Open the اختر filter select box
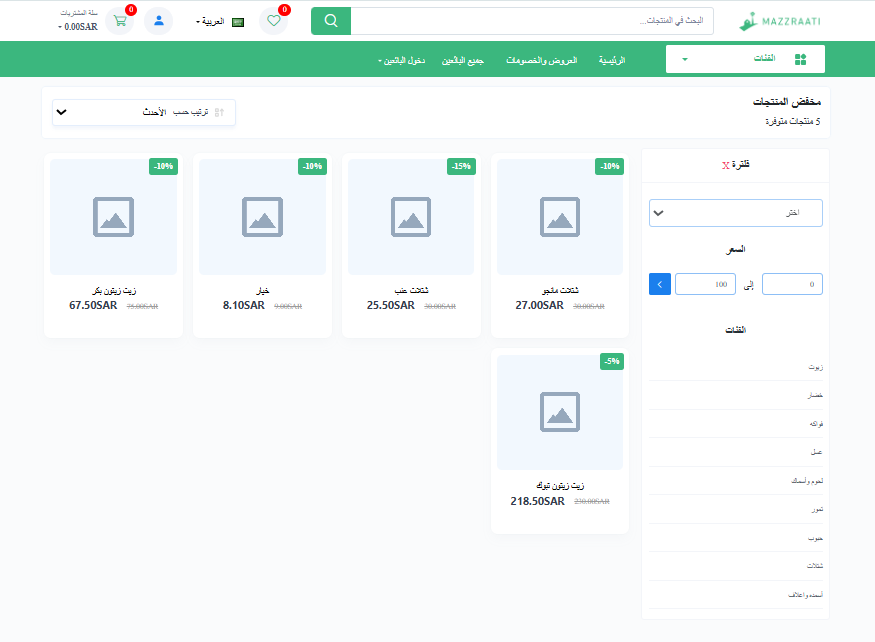Image resolution: width=875 pixels, height=642 pixels. (x=735, y=213)
